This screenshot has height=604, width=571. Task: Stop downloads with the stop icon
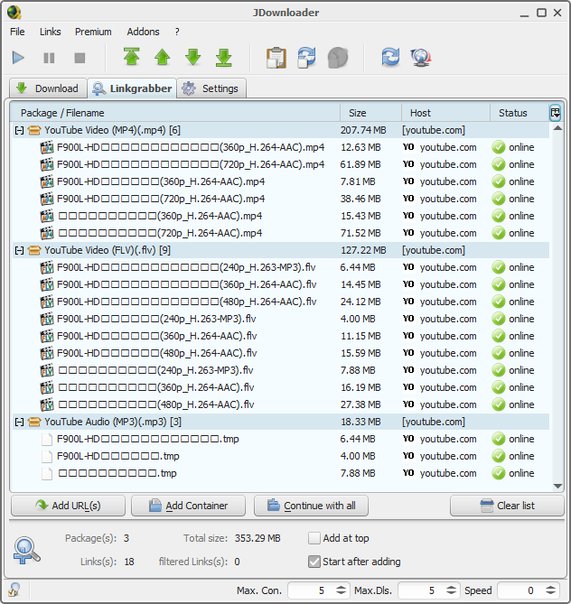coord(79,58)
